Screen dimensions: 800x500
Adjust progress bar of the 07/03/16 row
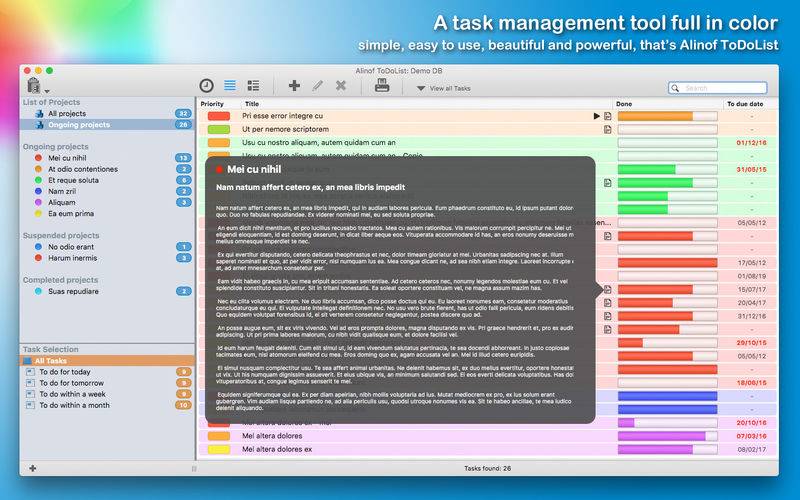pos(667,436)
